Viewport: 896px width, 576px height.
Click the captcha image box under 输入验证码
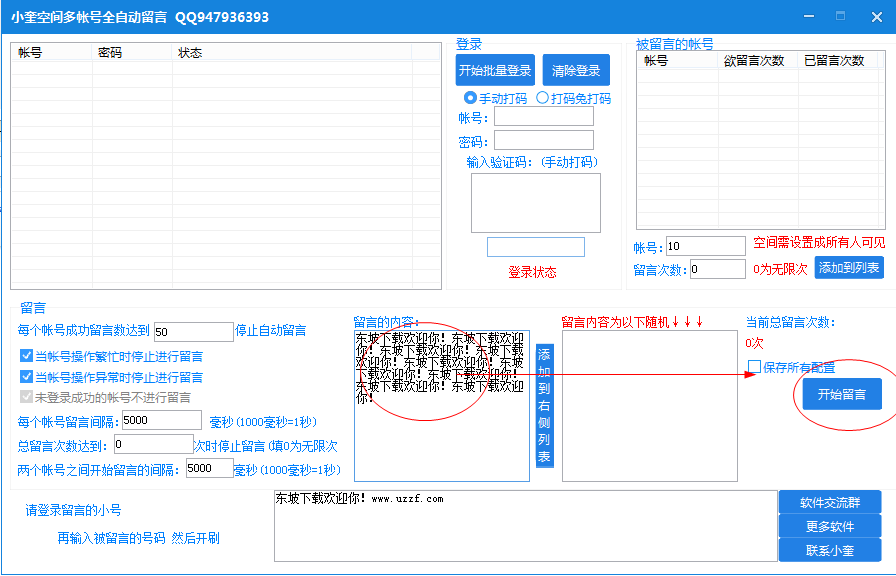pyautogui.click(x=535, y=203)
